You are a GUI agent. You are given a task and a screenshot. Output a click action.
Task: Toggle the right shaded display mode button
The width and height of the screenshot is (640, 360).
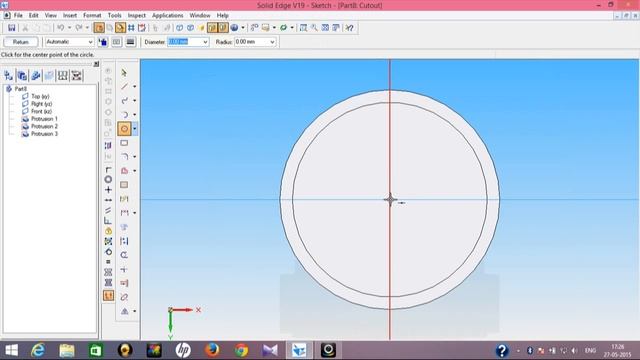point(223,28)
